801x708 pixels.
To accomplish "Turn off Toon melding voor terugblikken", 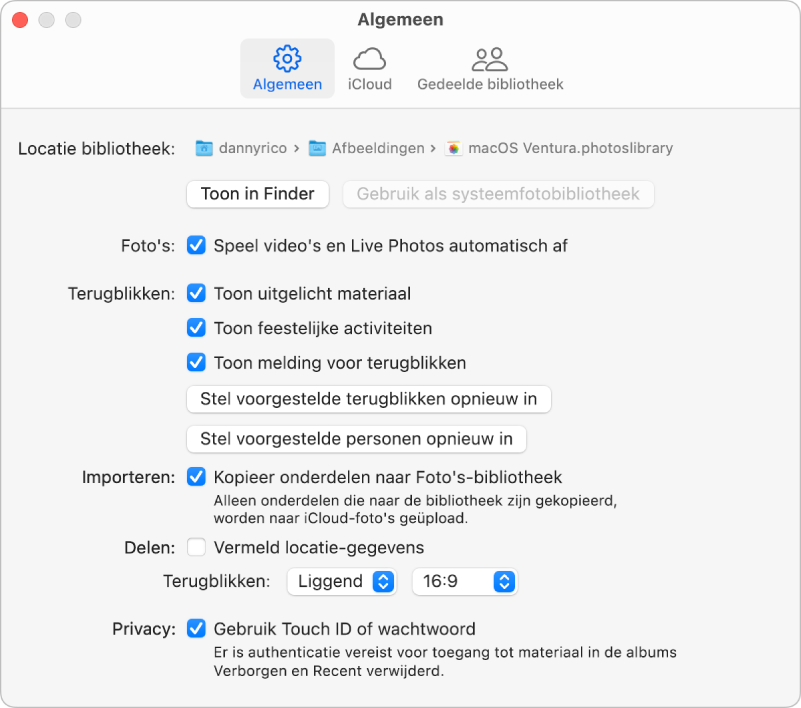I will coord(196,362).
